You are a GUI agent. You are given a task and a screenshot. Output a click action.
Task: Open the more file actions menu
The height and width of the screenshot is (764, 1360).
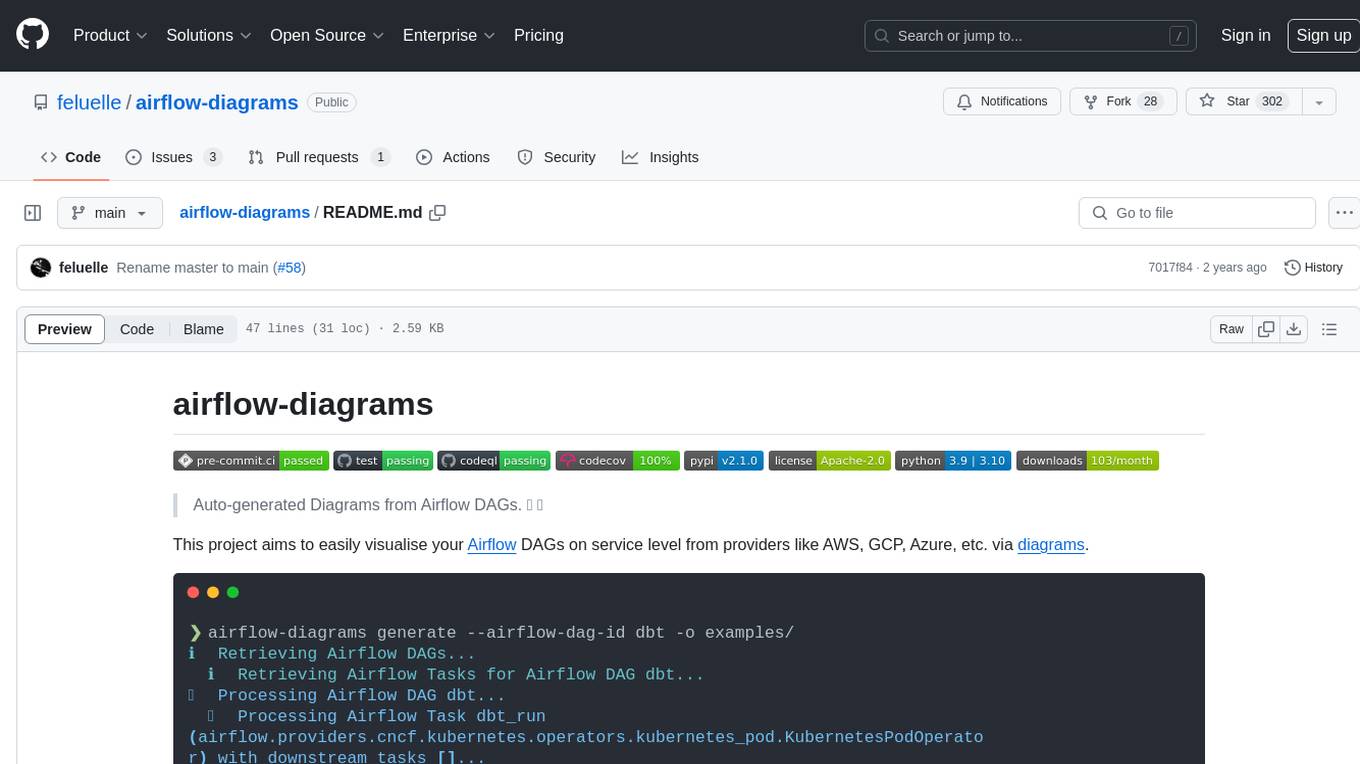pos(1344,213)
